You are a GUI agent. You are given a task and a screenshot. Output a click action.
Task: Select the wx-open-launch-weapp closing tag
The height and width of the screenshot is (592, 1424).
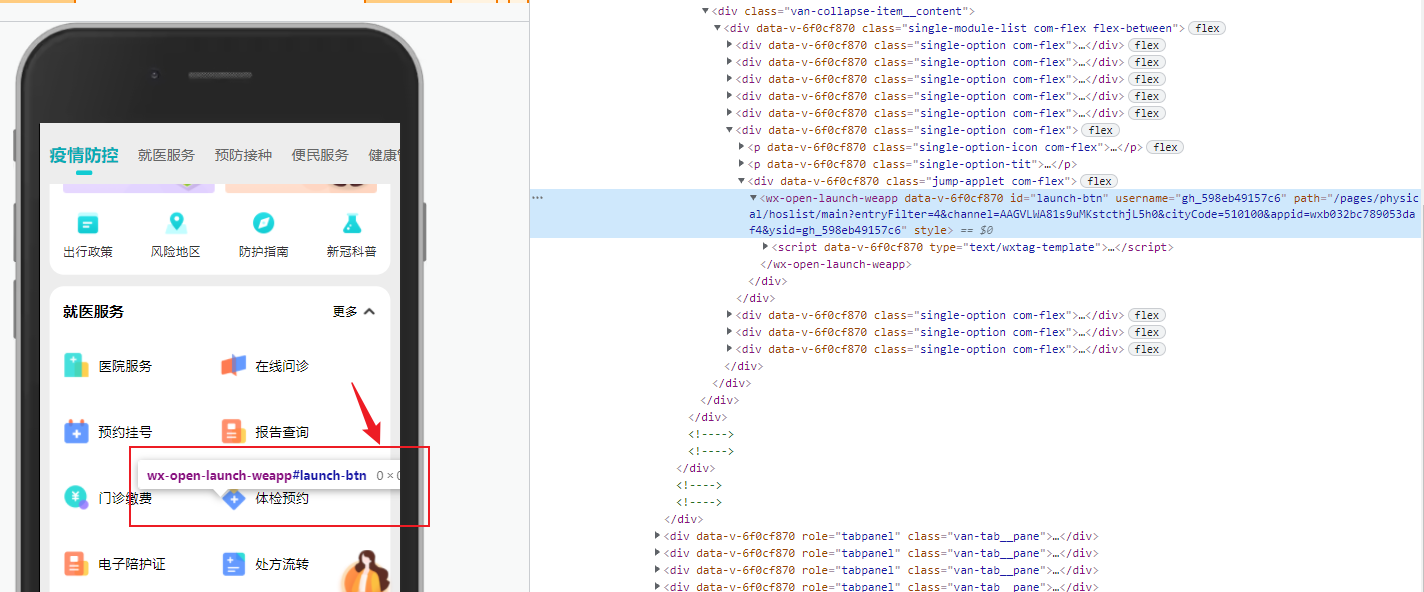(836, 264)
